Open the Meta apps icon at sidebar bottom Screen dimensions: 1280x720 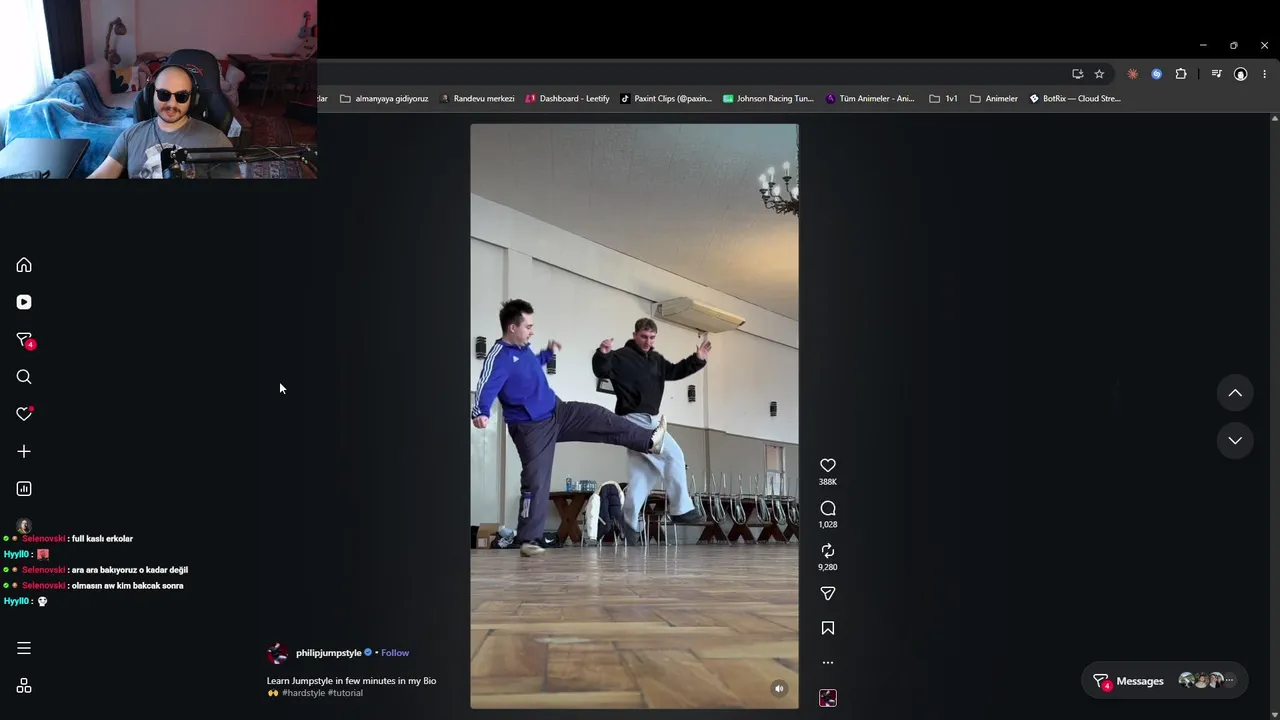pyautogui.click(x=24, y=686)
